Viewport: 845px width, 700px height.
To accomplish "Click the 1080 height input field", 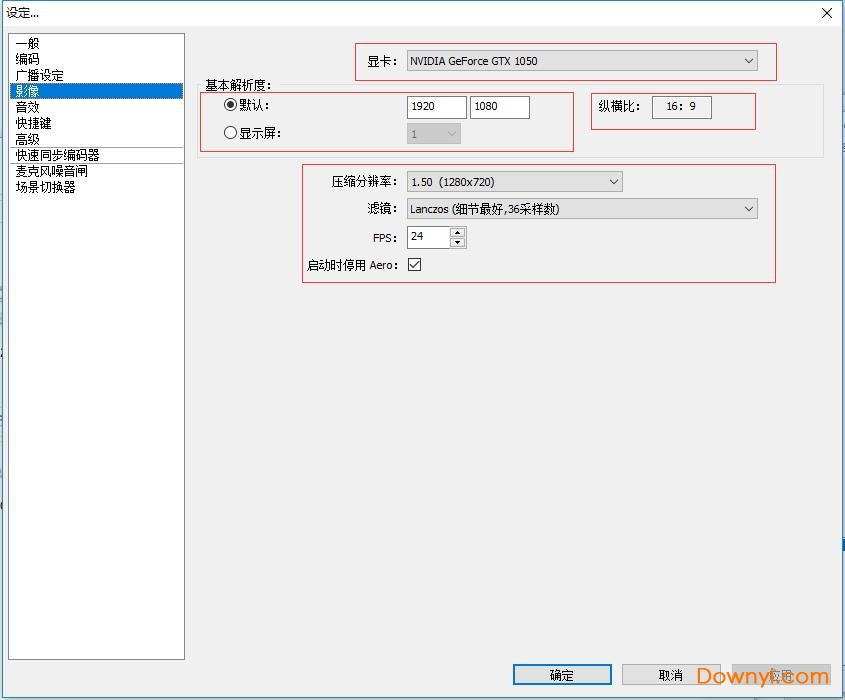I will pyautogui.click(x=499, y=107).
